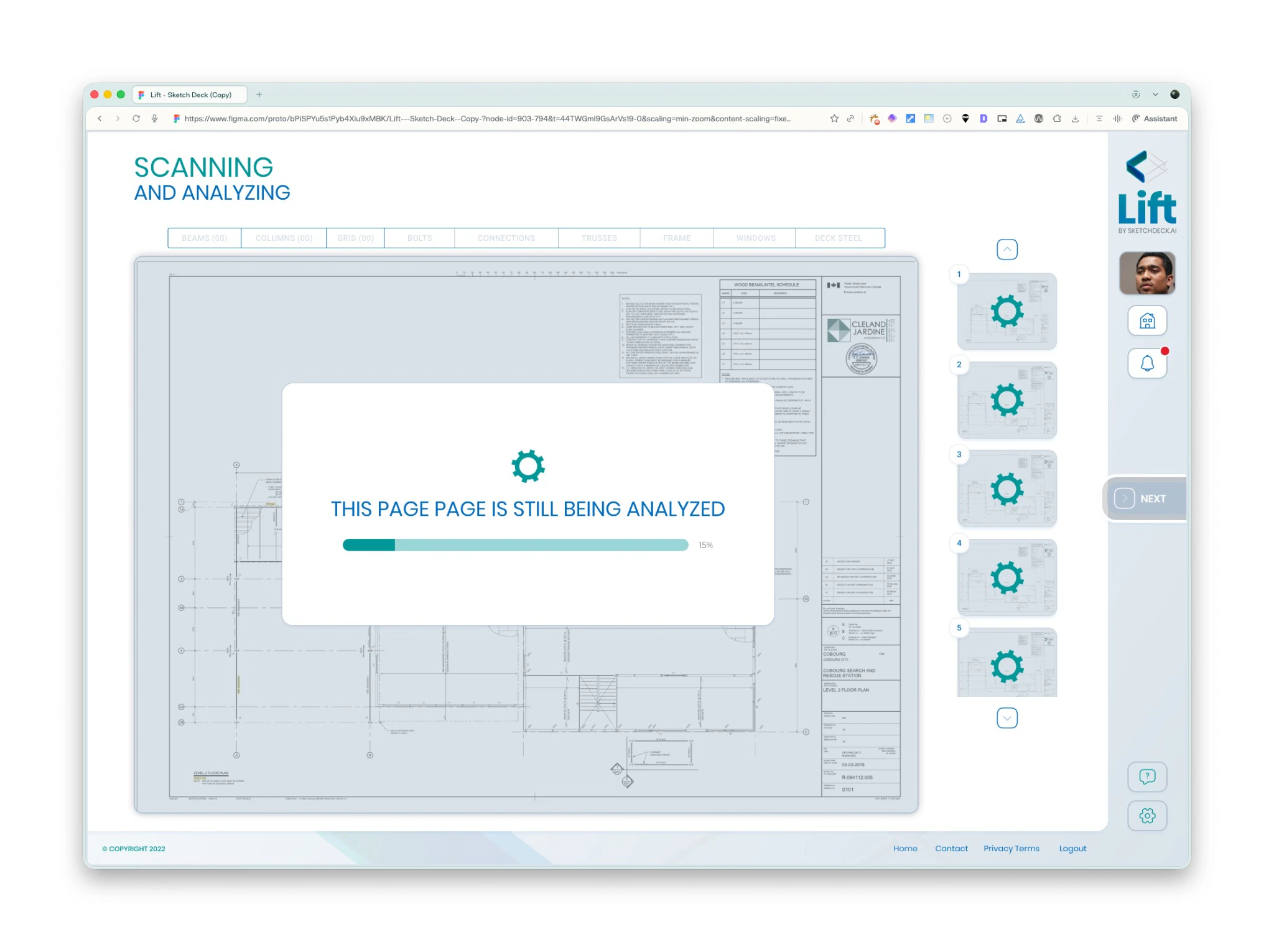Open the help question chat icon

[1147, 777]
